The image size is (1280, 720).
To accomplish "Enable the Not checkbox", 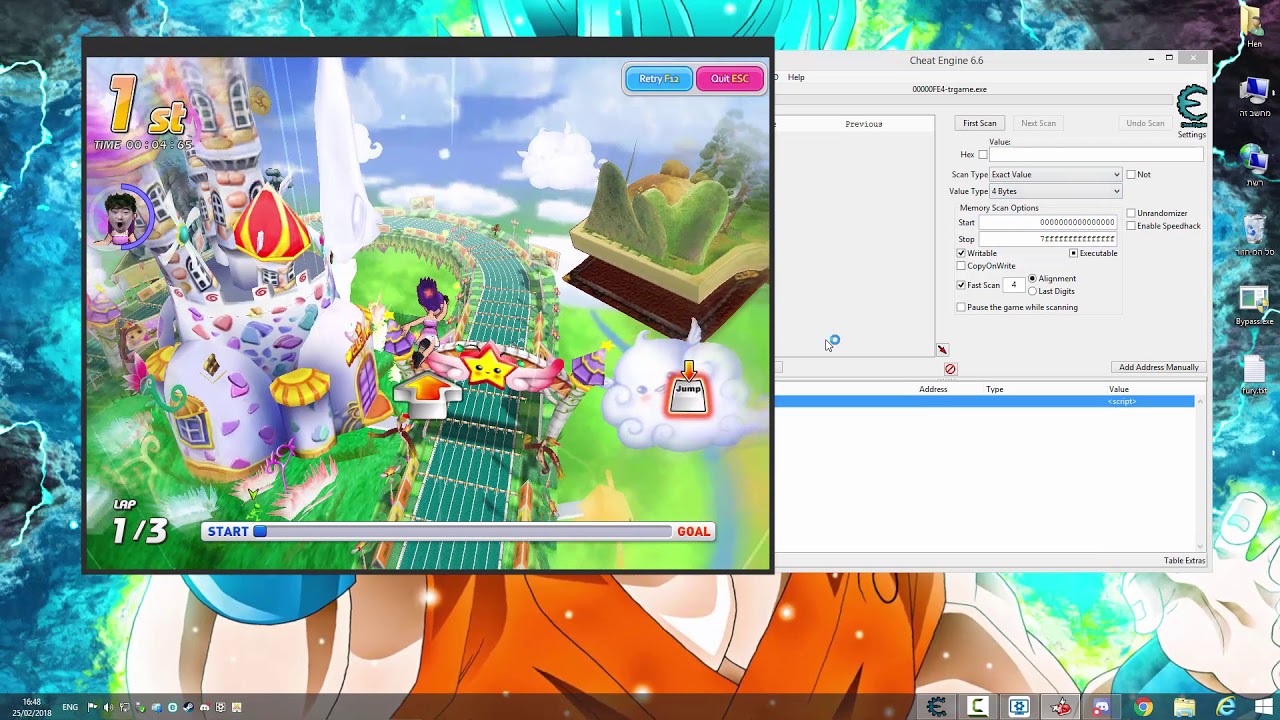I will click(1131, 174).
